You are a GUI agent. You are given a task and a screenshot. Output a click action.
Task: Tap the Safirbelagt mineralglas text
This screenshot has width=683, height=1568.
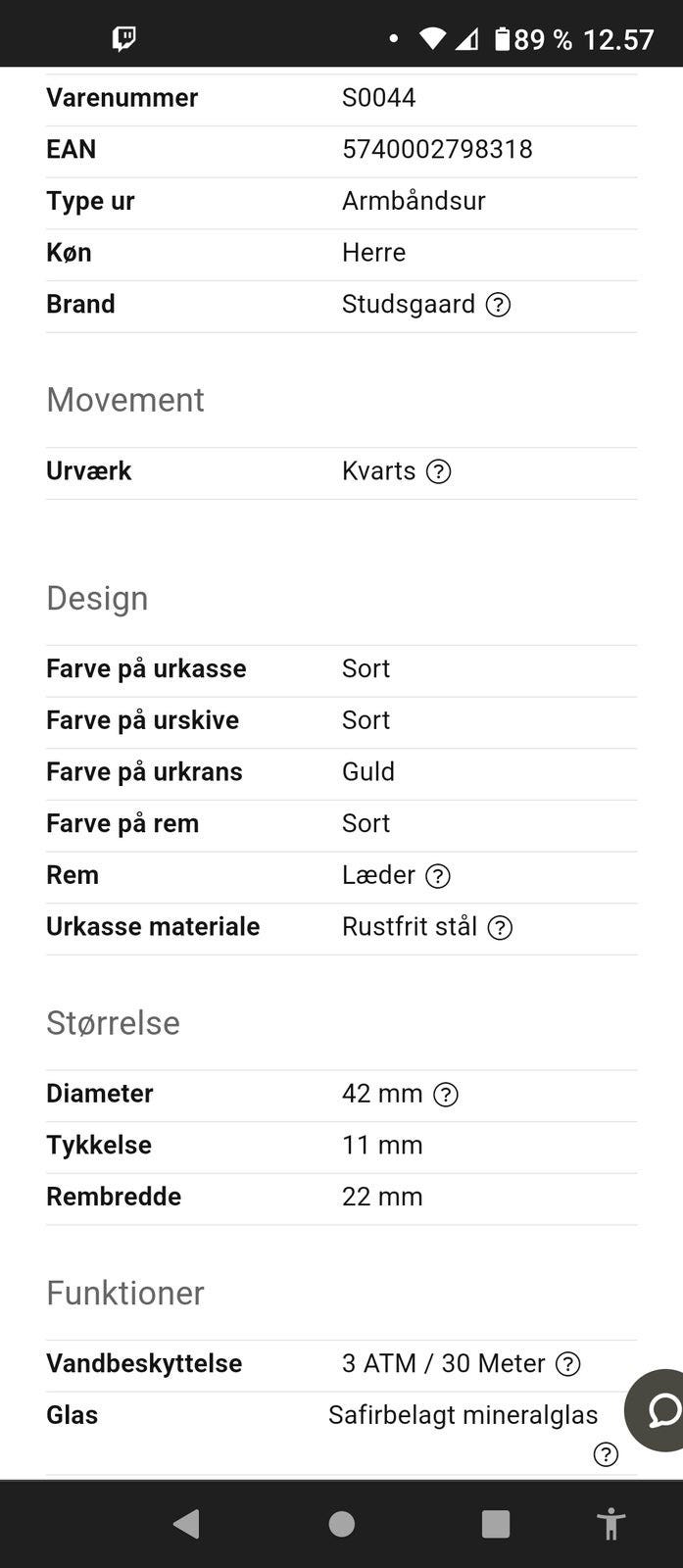(x=463, y=1415)
